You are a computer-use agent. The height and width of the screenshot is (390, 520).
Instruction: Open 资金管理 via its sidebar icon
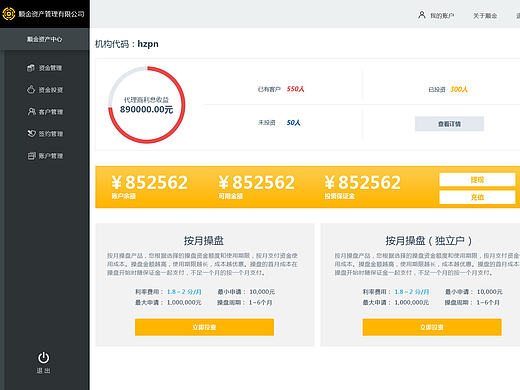[x=31, y=68]
